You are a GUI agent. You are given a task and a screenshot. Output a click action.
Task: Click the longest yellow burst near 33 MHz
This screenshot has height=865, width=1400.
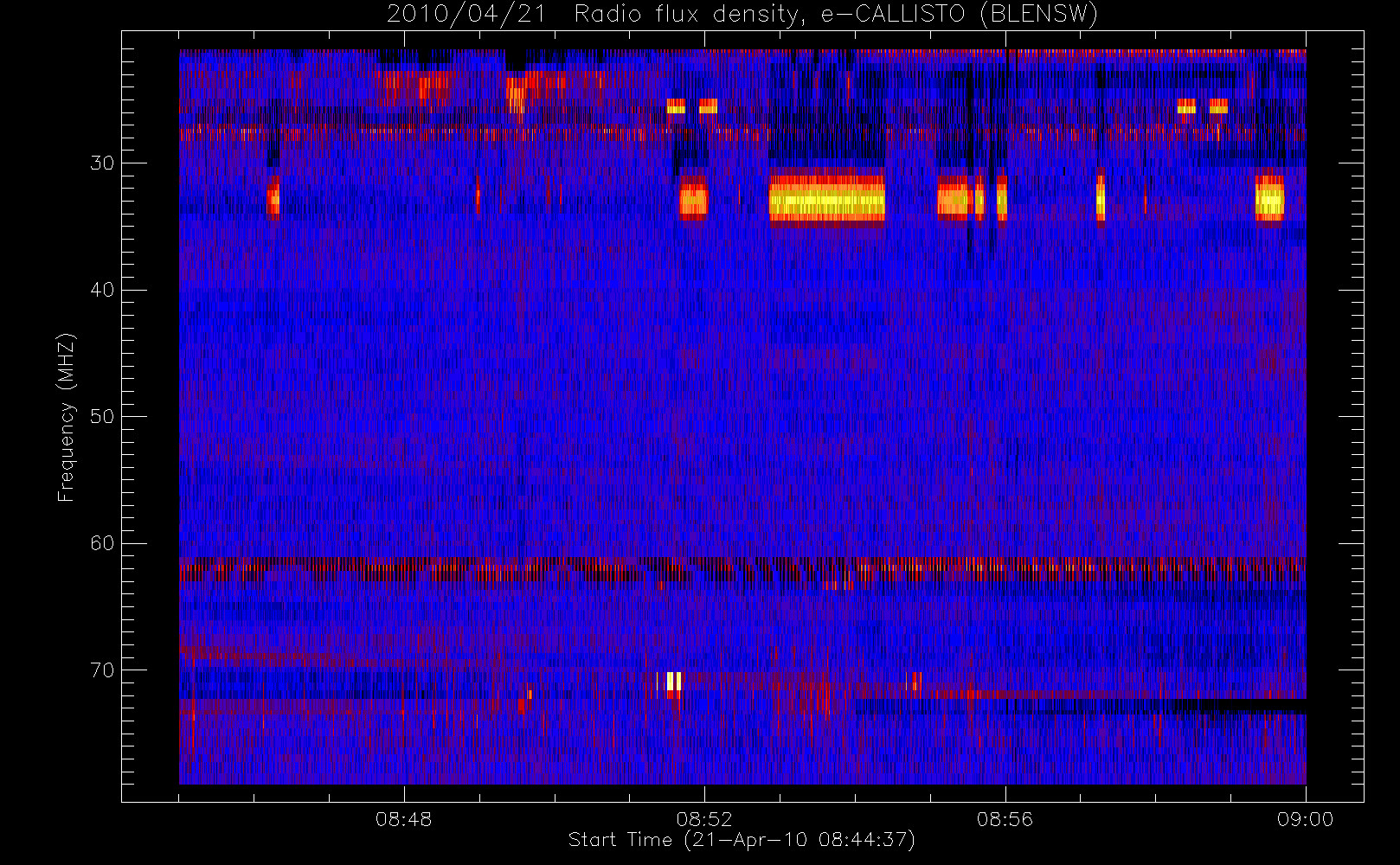pos(827,198)
